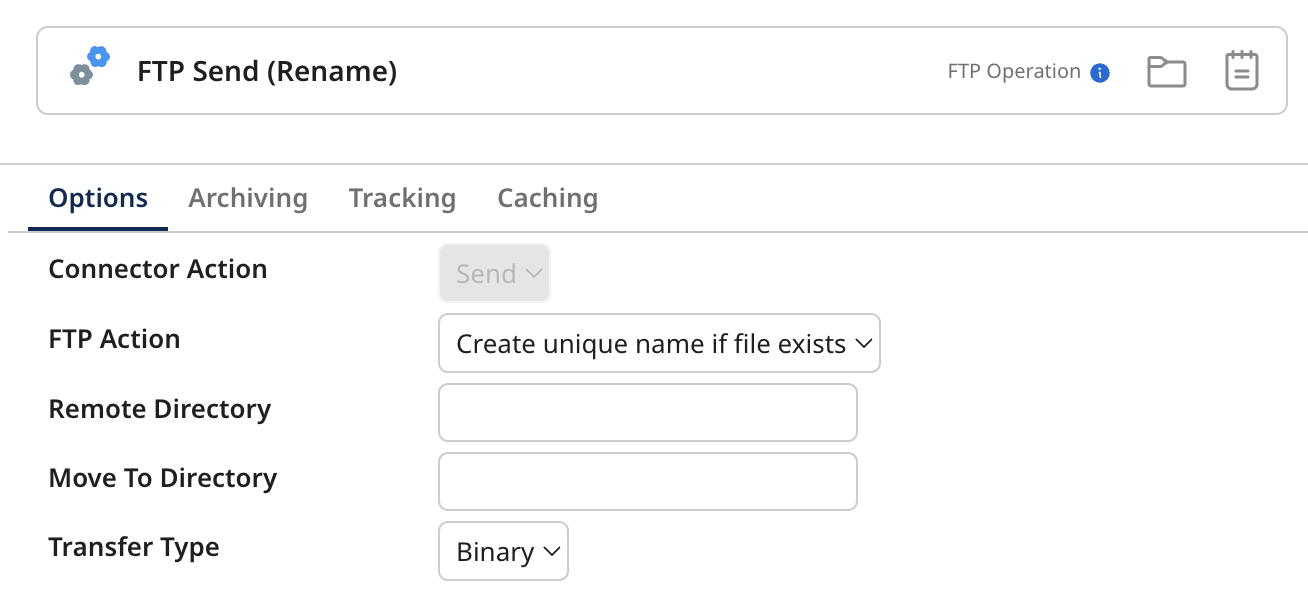Switch to the Tracking tab
Screen dimensions: 1308x610
pyautogui.click(x=402, y=198)
